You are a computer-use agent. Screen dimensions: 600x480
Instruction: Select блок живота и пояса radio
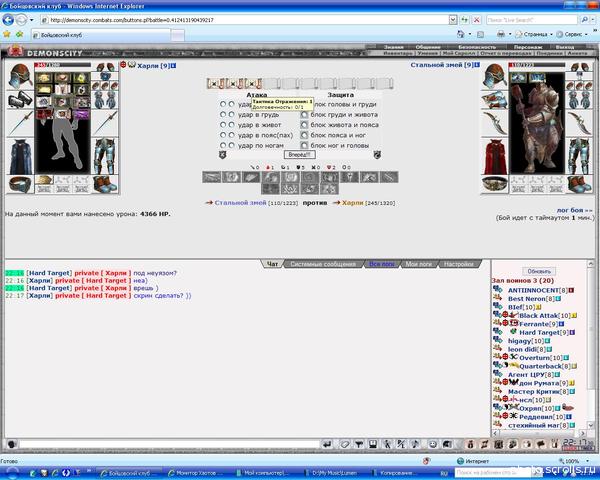click(x=304, y=125)
